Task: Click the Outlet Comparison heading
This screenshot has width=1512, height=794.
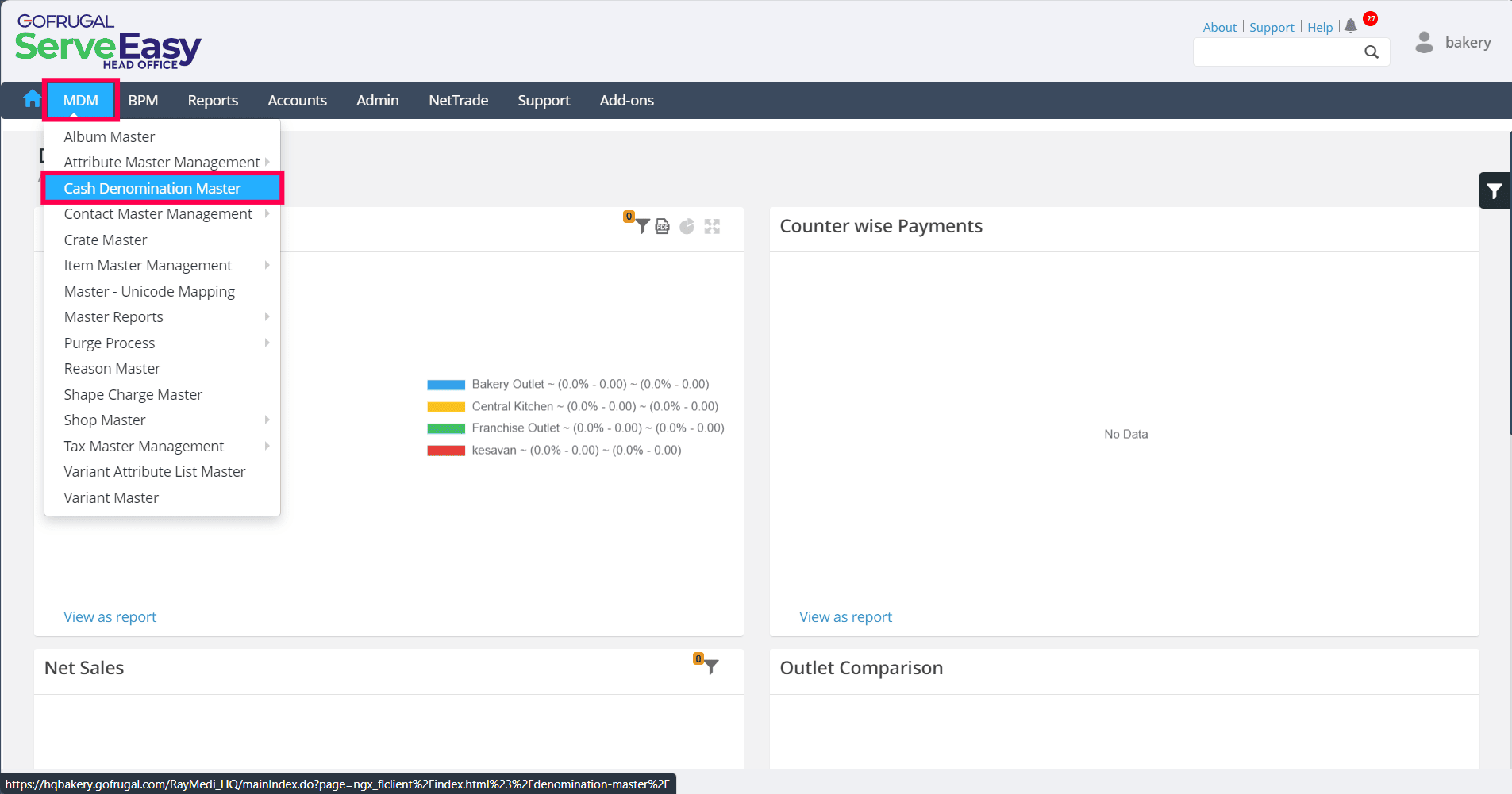Action: pyautogui.click(x=861, y=668)
